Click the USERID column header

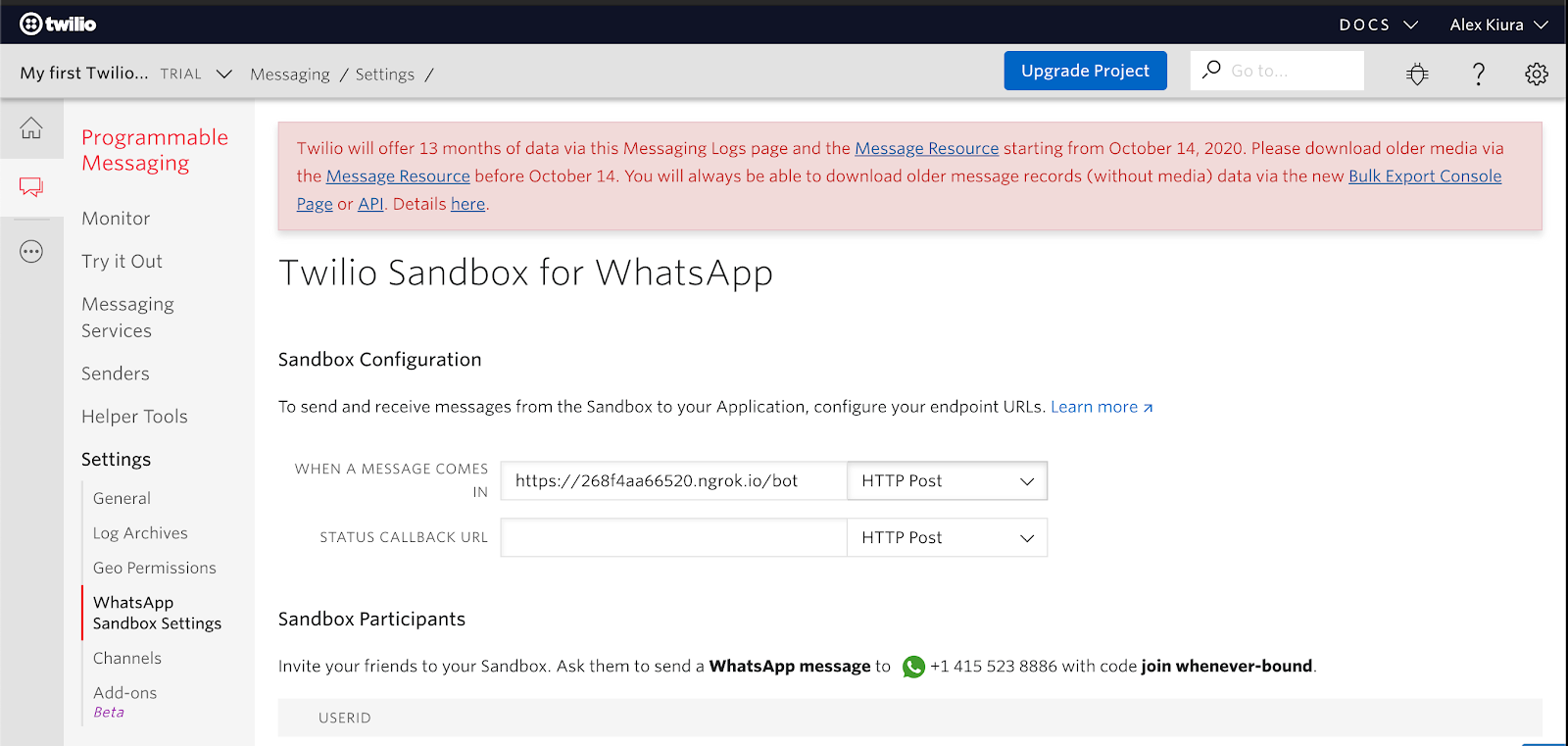[x=345, y=719]
